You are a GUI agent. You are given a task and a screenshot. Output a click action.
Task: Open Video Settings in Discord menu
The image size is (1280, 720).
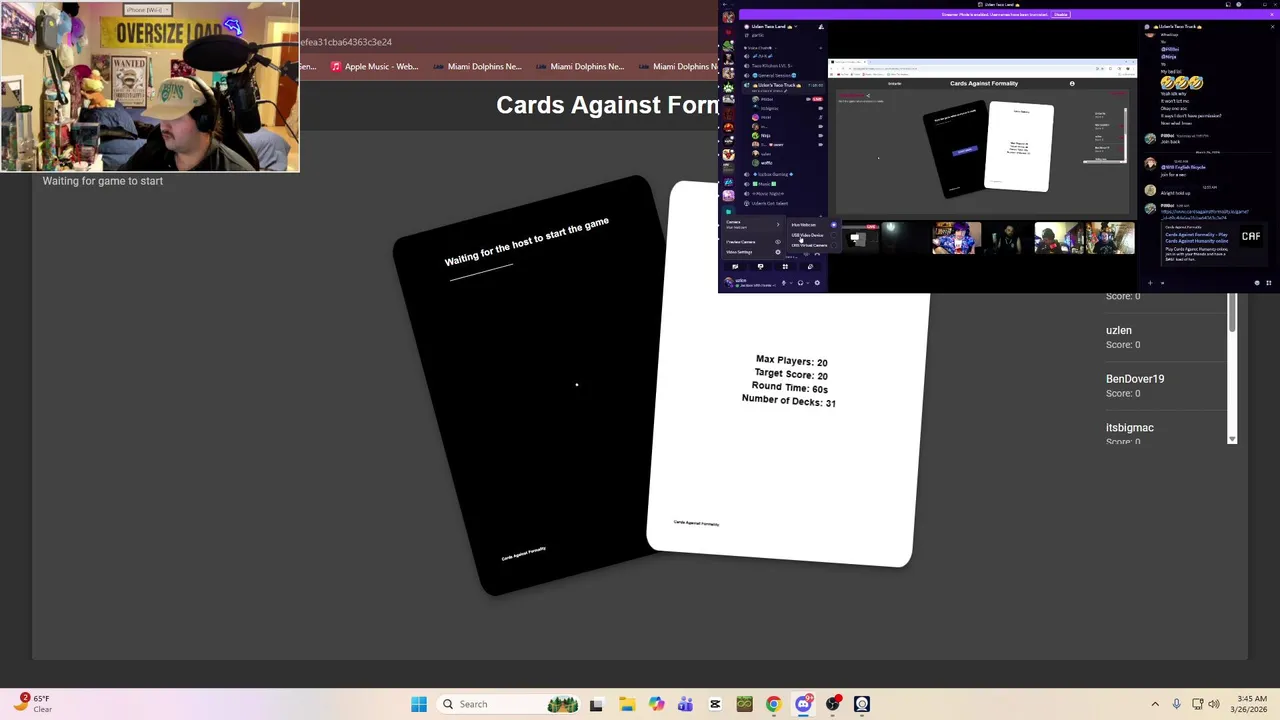point(753,252)
